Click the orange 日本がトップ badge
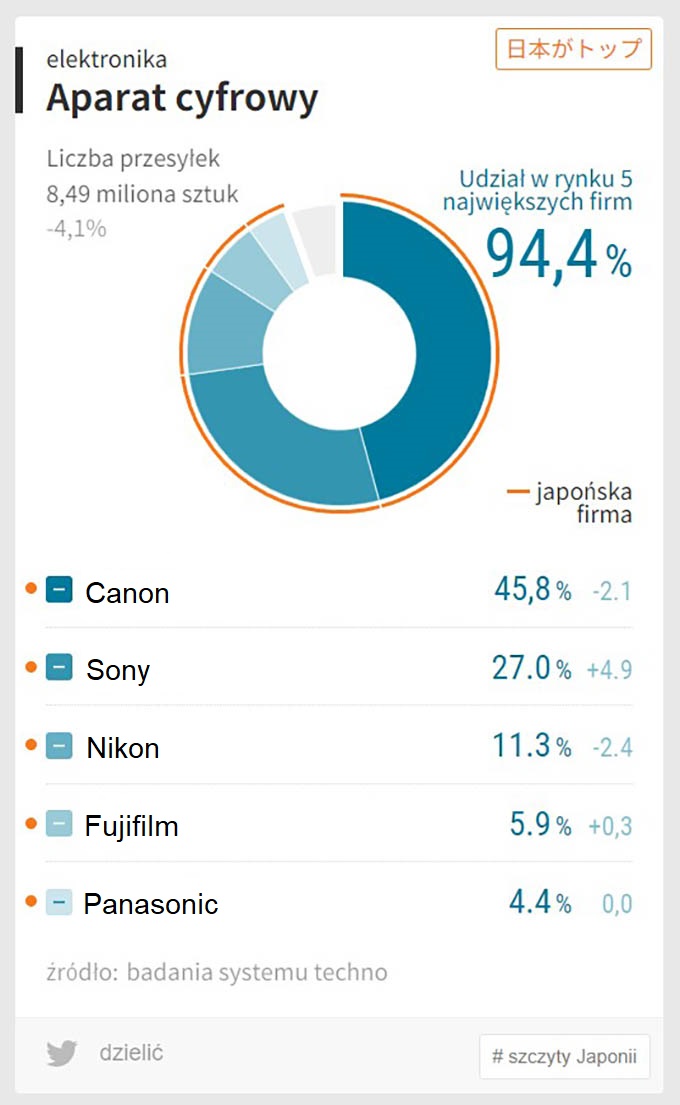This screenshot has width=680, height=1105. click(x=574, y=49)
